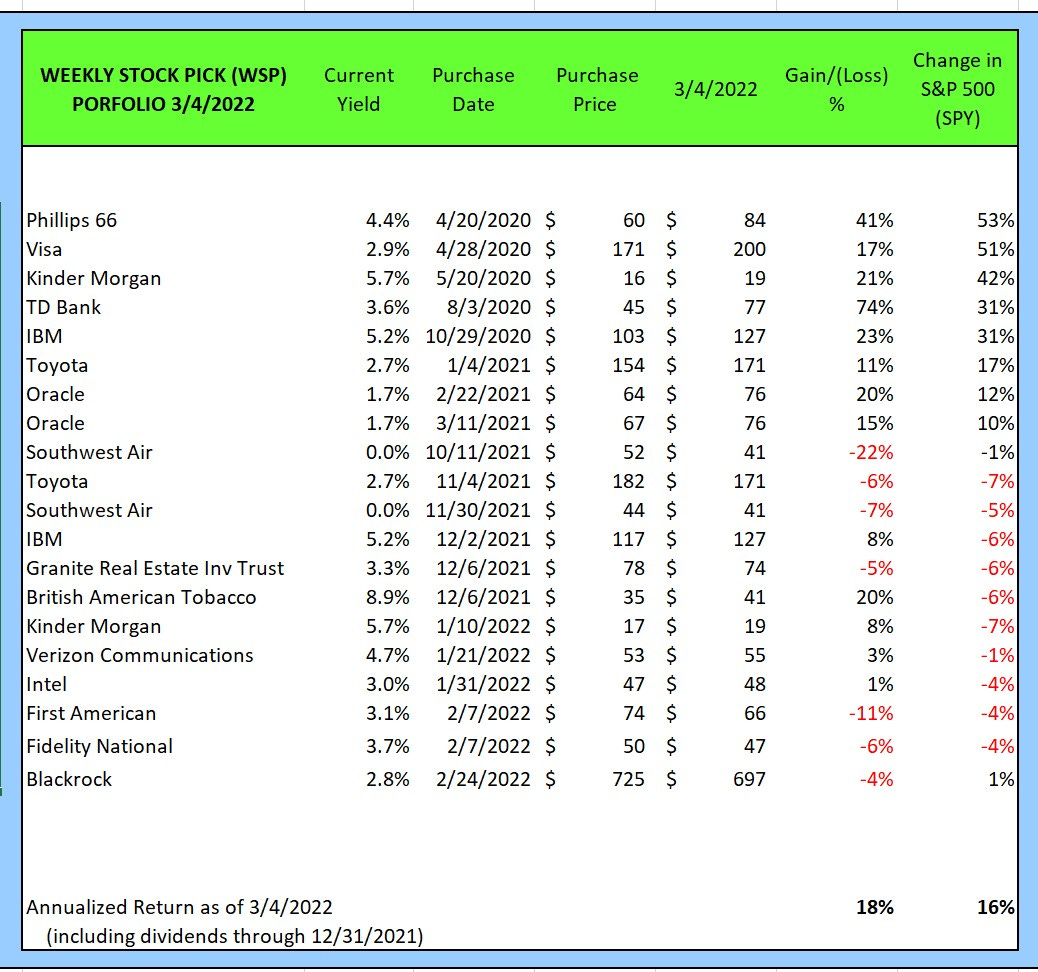The height and width of the screenshot is (972, 1038).
Task: Select Kinder Morgan purchase date '5/20/2020'
Action: pos(483,278)
